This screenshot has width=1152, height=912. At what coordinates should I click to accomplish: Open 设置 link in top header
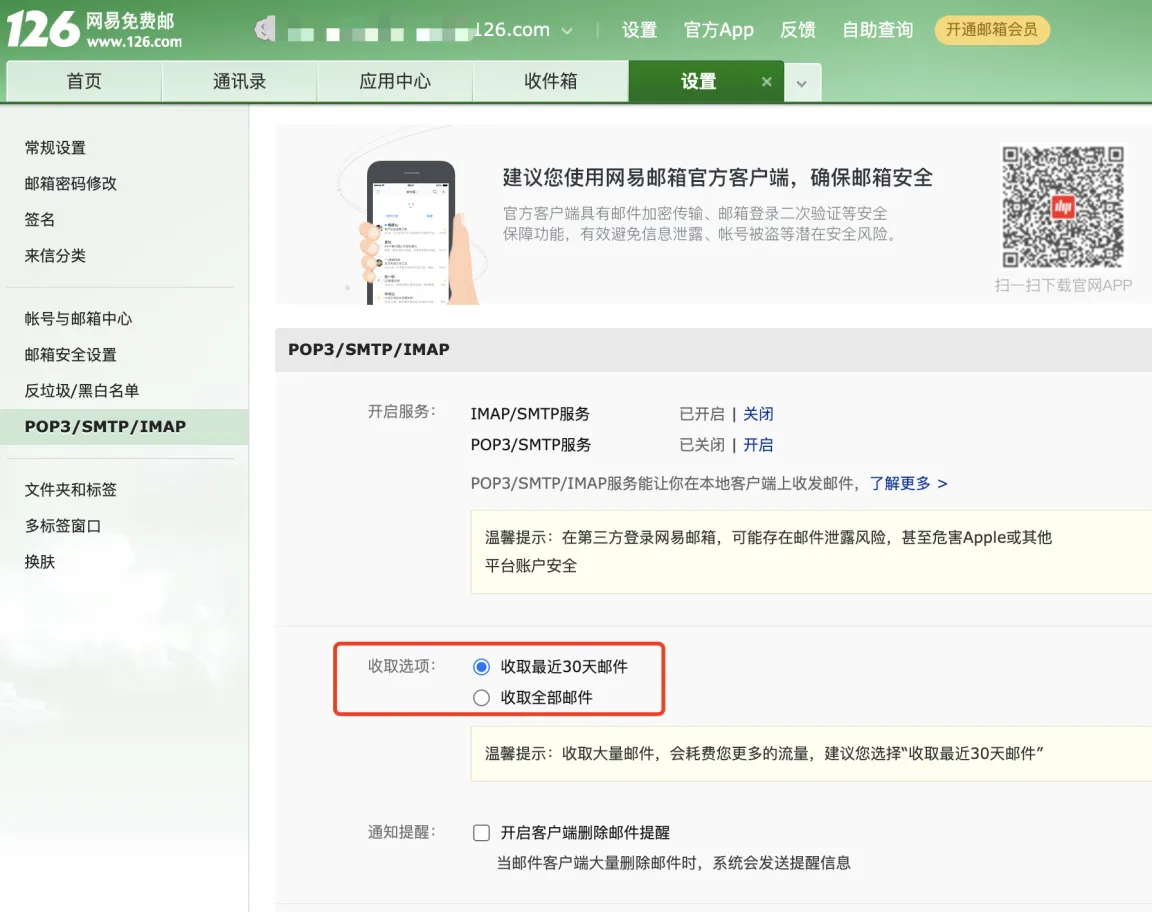(639, 30)
